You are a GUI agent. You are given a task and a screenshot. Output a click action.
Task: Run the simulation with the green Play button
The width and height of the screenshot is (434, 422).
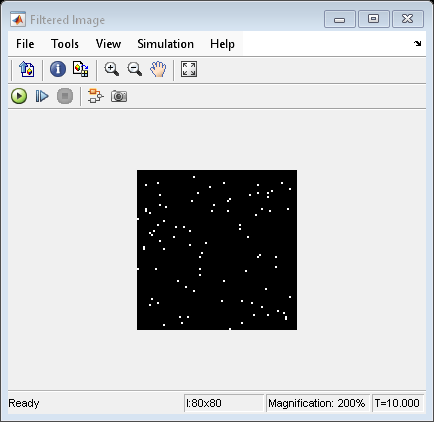[x=19, y=96]
